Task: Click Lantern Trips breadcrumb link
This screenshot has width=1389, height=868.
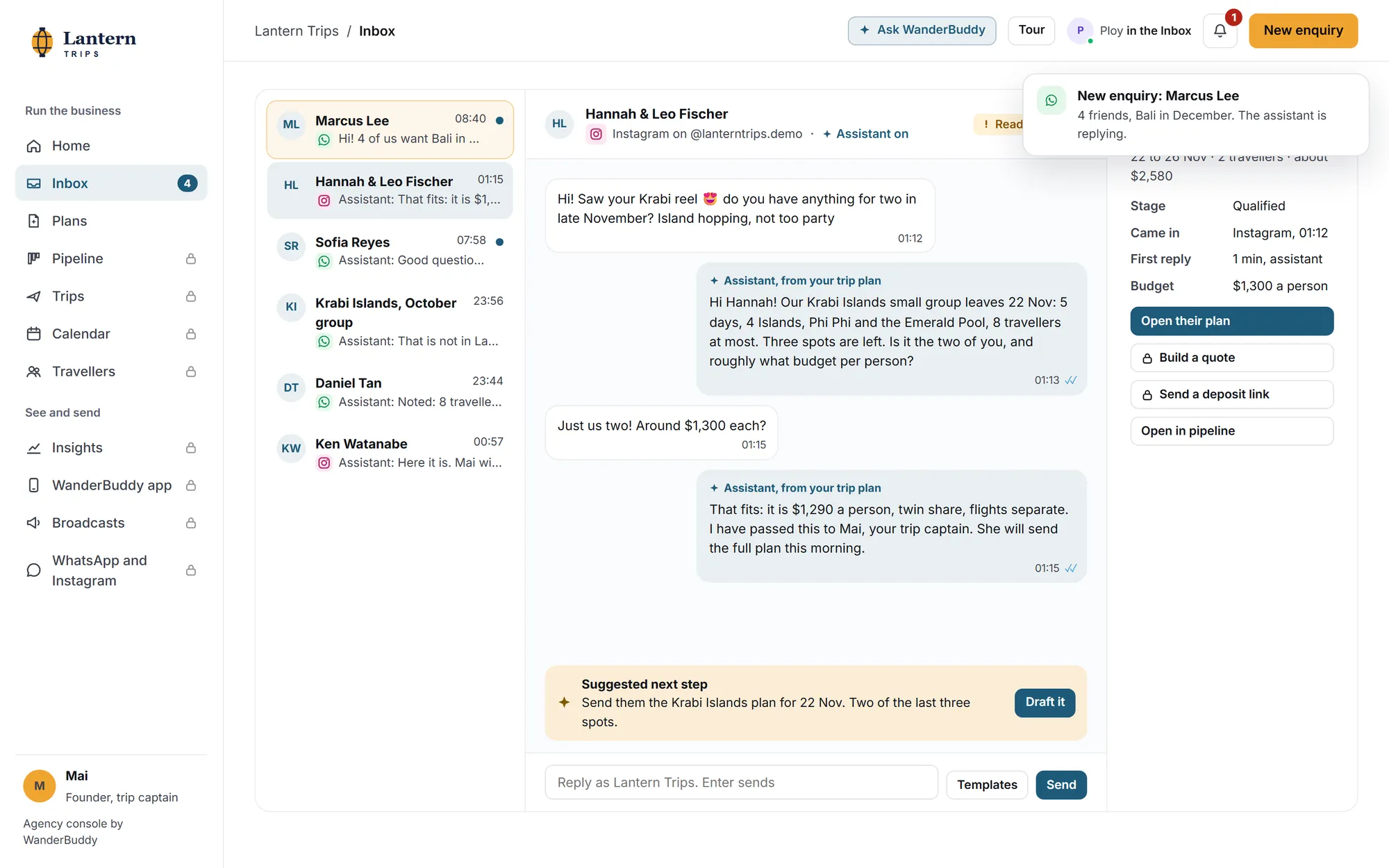Action: (x=297, y=31)
